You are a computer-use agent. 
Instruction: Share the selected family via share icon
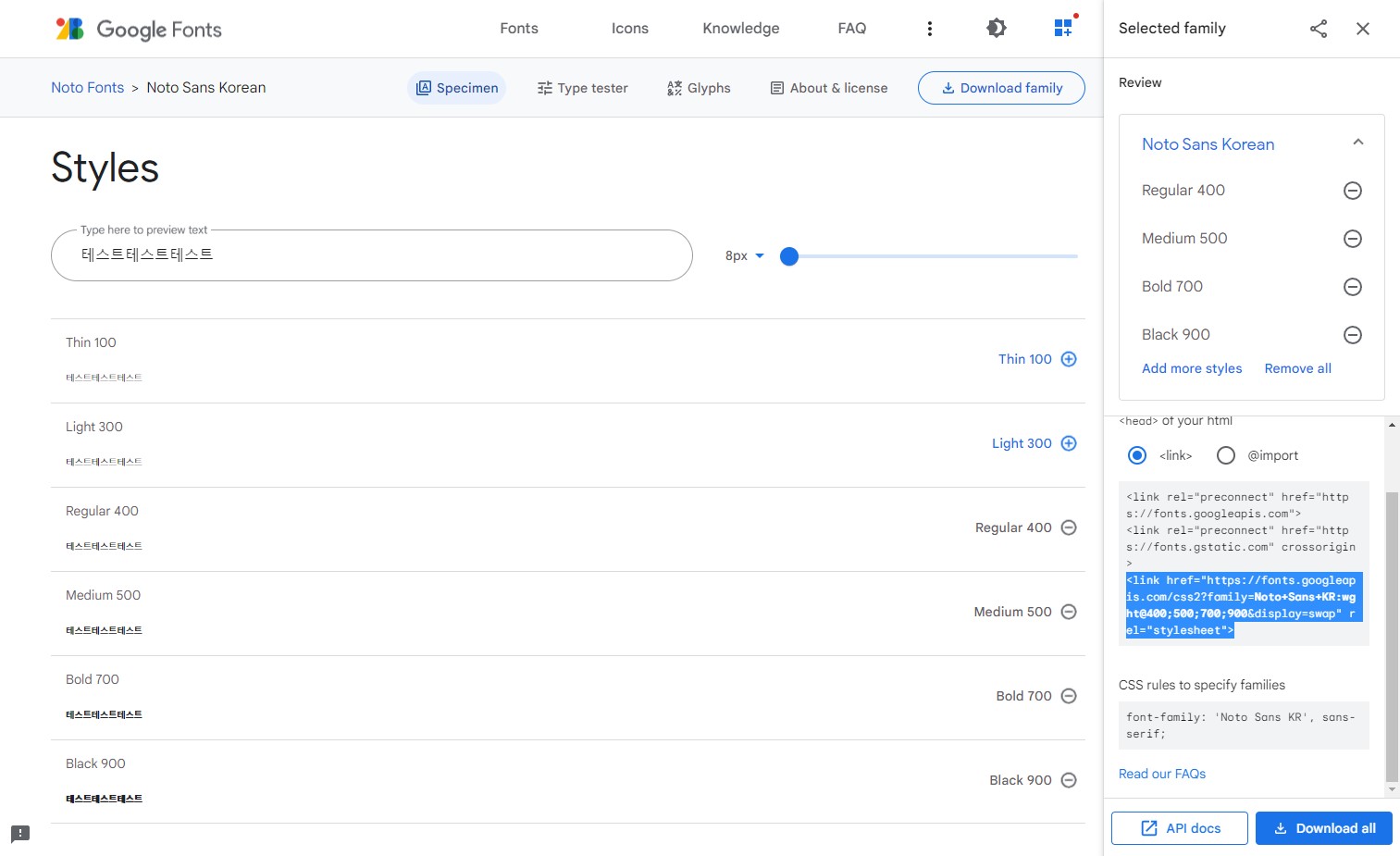1319,29
